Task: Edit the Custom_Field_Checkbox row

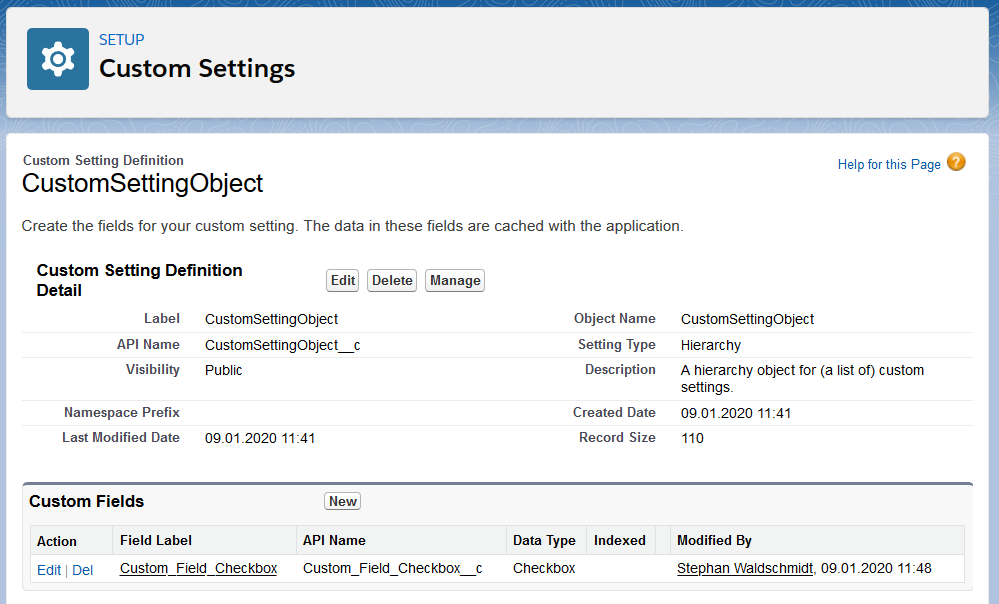Action: point(49,570)
